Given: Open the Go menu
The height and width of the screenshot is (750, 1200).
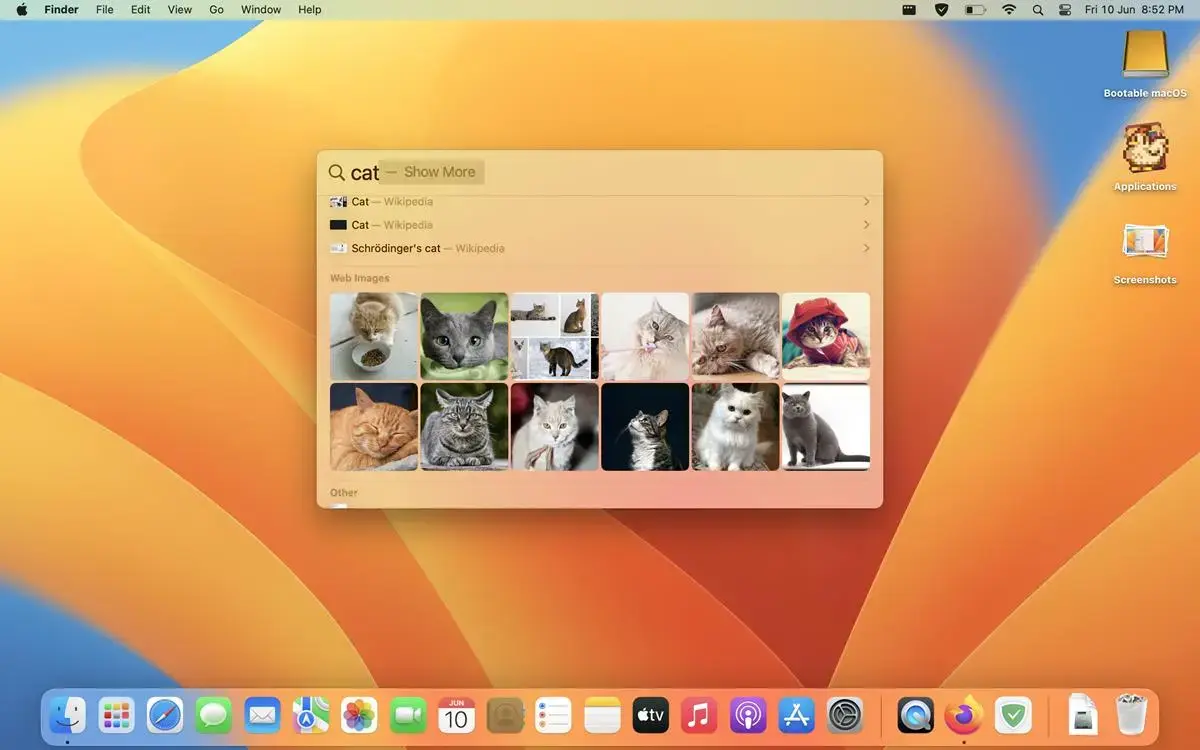Looking at the screenshot, I should click(216, 9).
